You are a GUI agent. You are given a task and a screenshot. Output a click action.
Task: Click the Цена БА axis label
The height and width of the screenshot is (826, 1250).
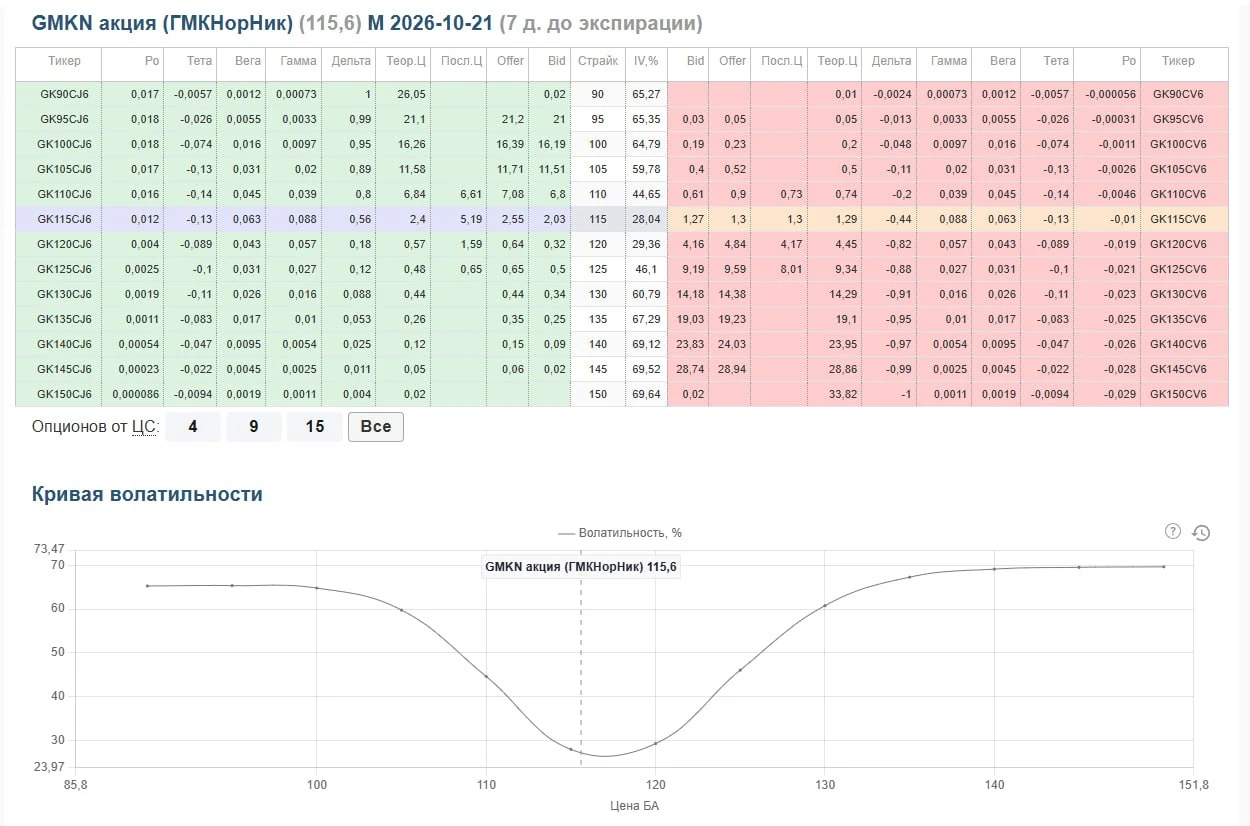pyautogui.click(x=634, y=805)
